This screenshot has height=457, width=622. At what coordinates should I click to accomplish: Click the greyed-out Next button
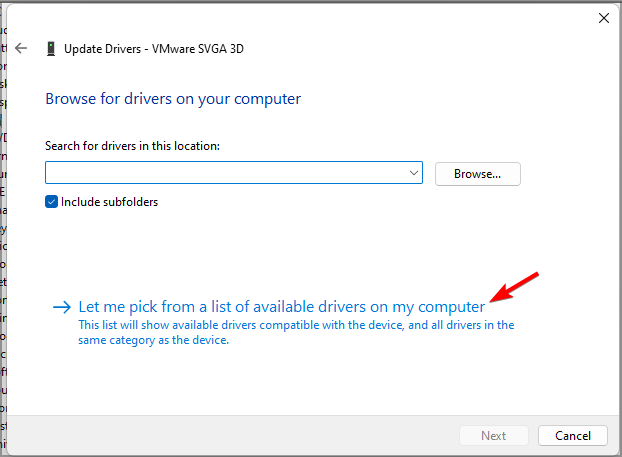click(494, 436)
